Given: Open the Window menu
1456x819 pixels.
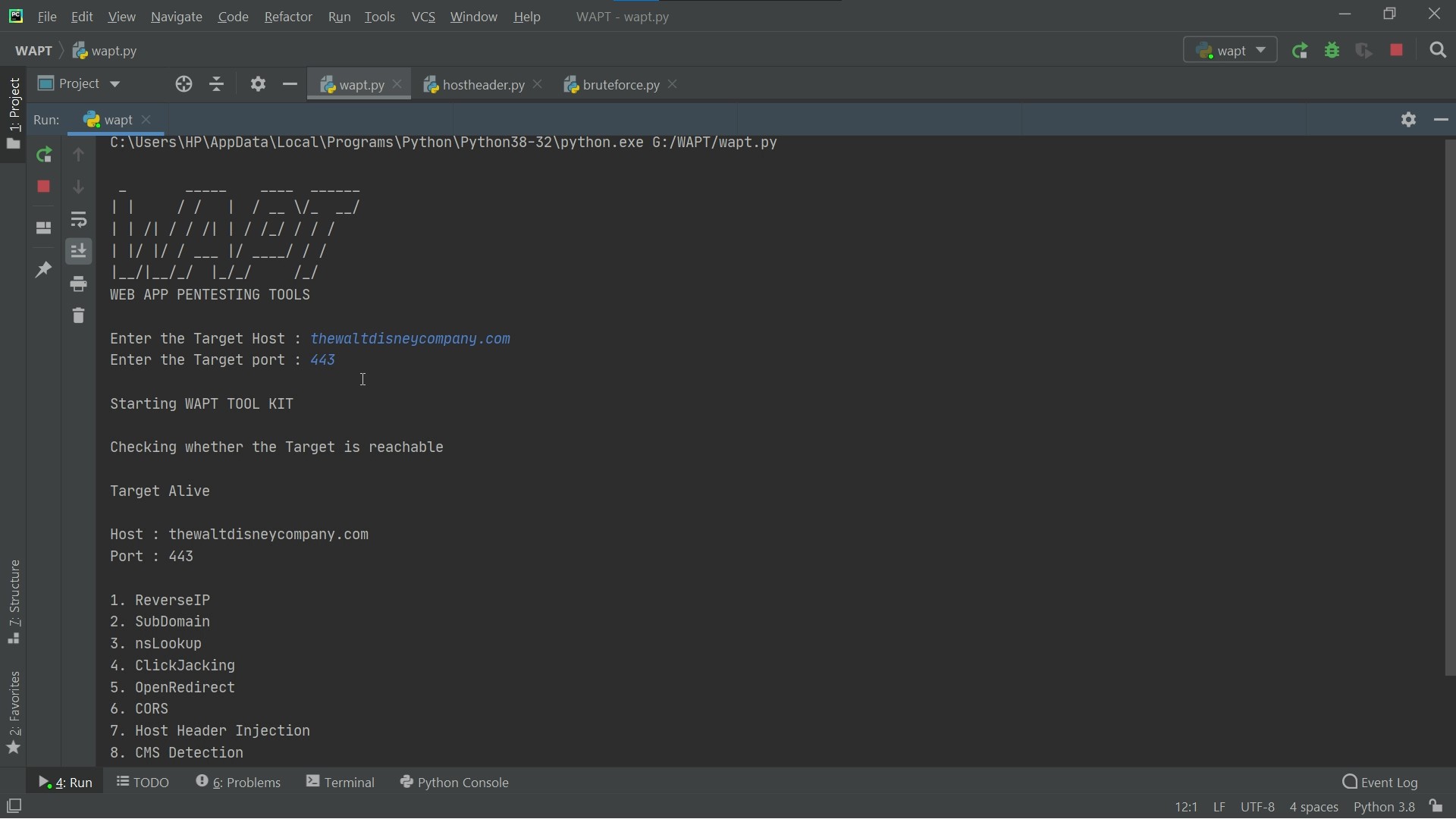Looking at the screenshot, I should pyautogui.click(x=474, y=17).
